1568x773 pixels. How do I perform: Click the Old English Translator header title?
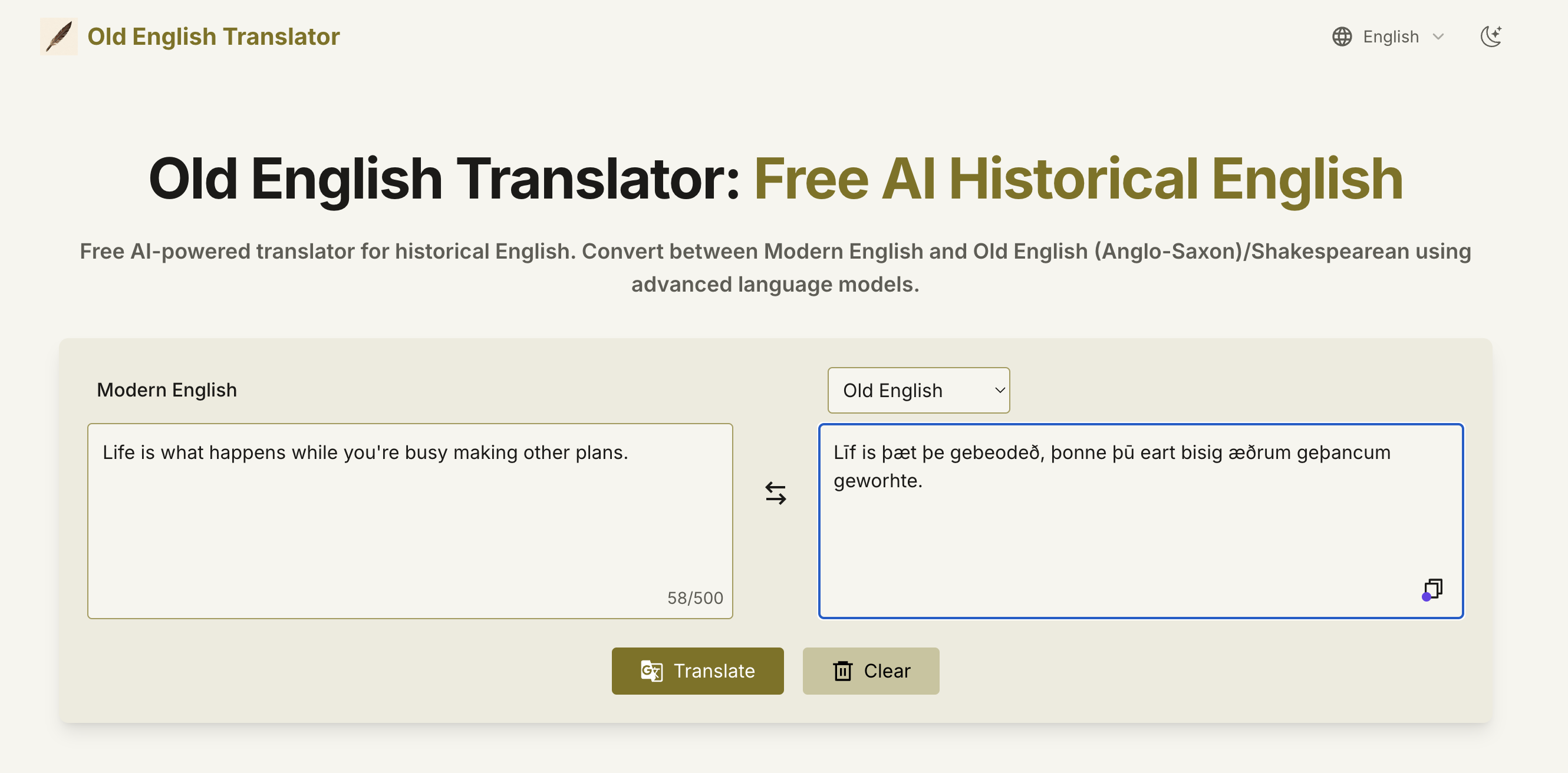(x=213, y=37)
